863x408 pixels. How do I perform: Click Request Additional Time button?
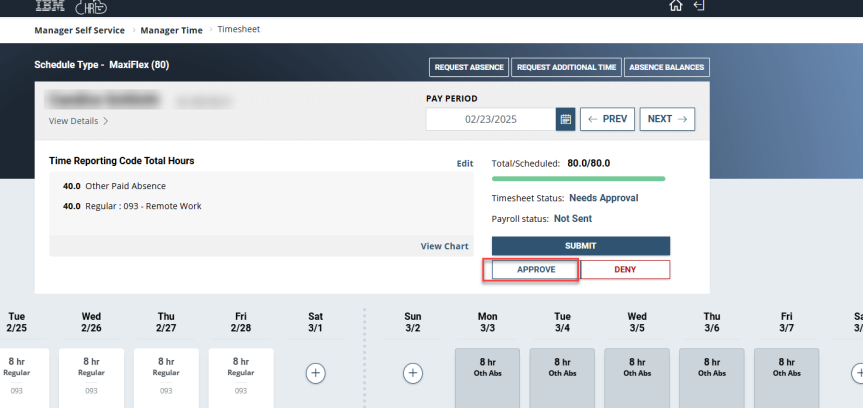click(565, 68)
